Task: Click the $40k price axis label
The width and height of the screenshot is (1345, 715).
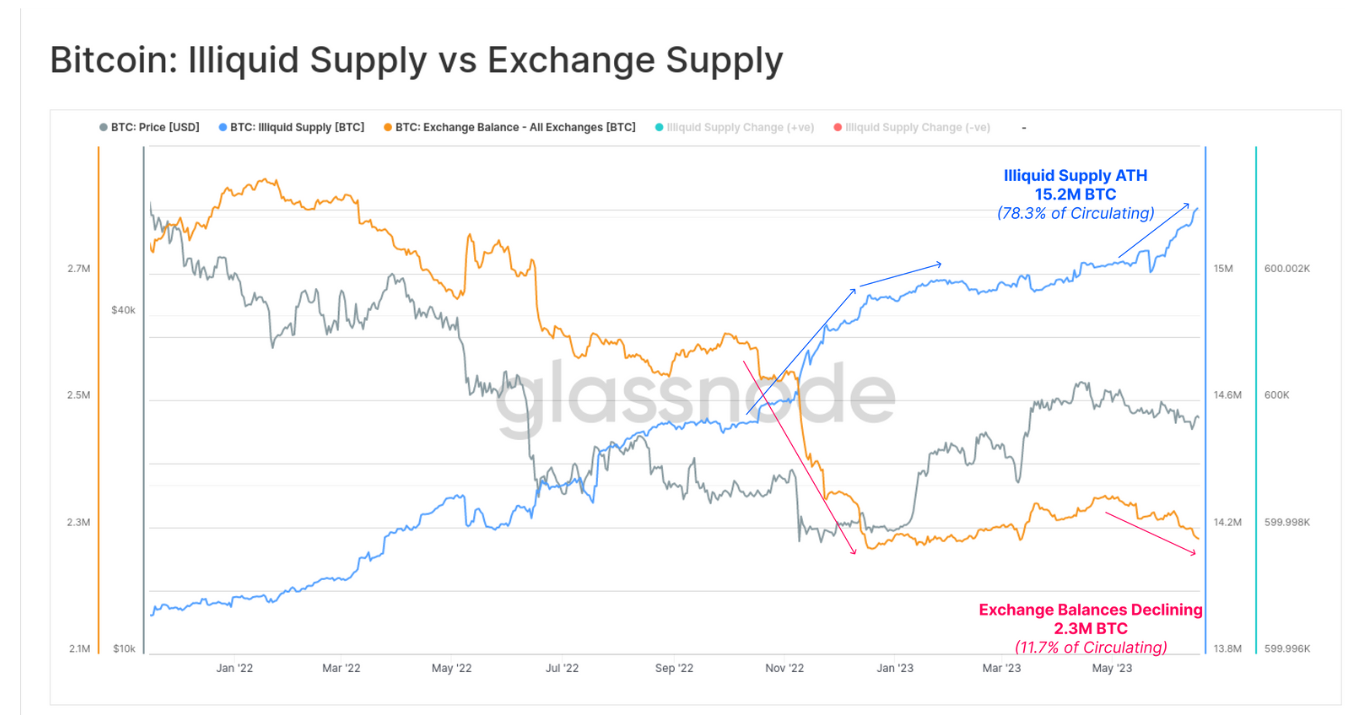Action: click(x=123, y=310)
